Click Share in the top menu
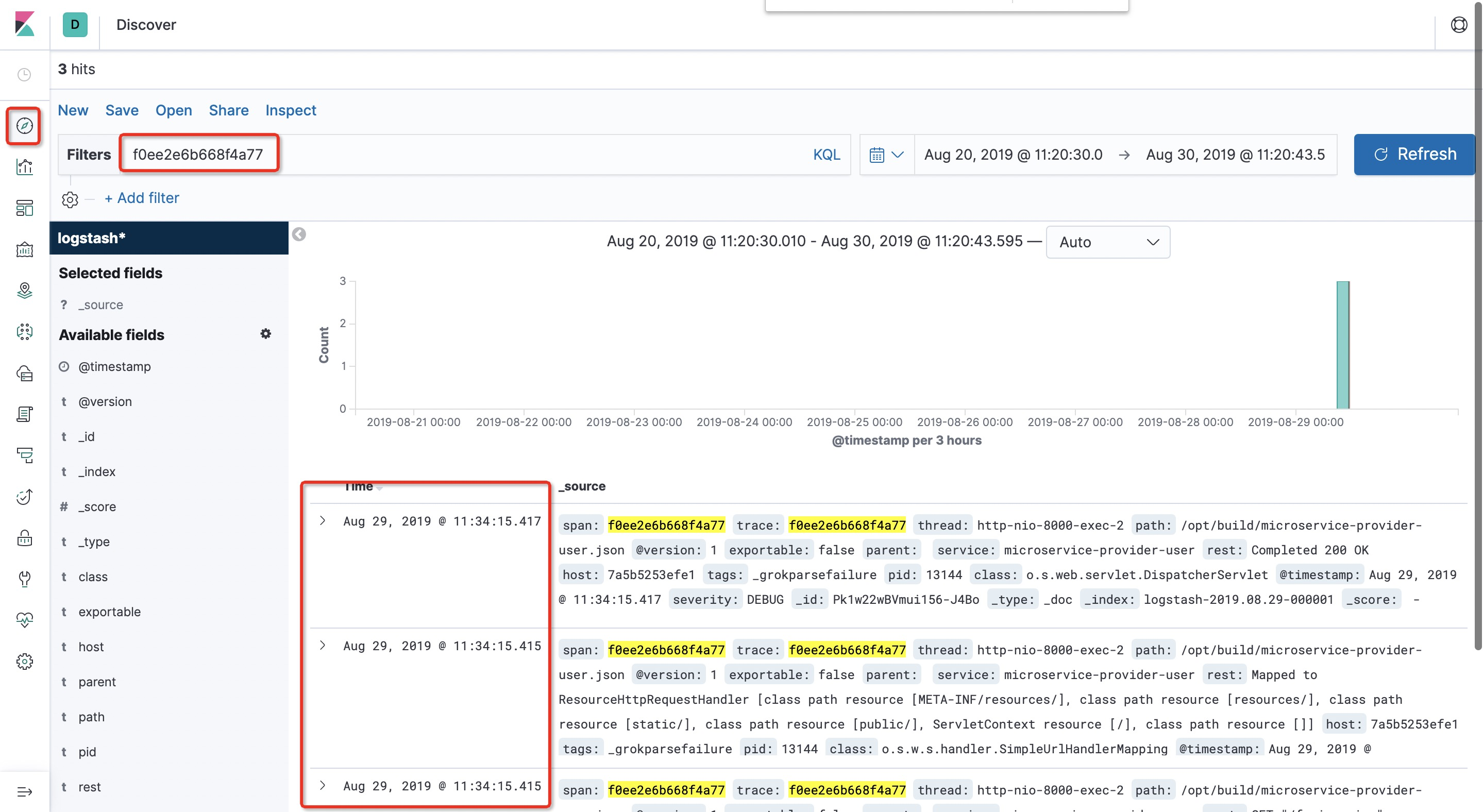The height and width of the screenshot is (812, 1483). pyautogui.click(x=229, y=110)
